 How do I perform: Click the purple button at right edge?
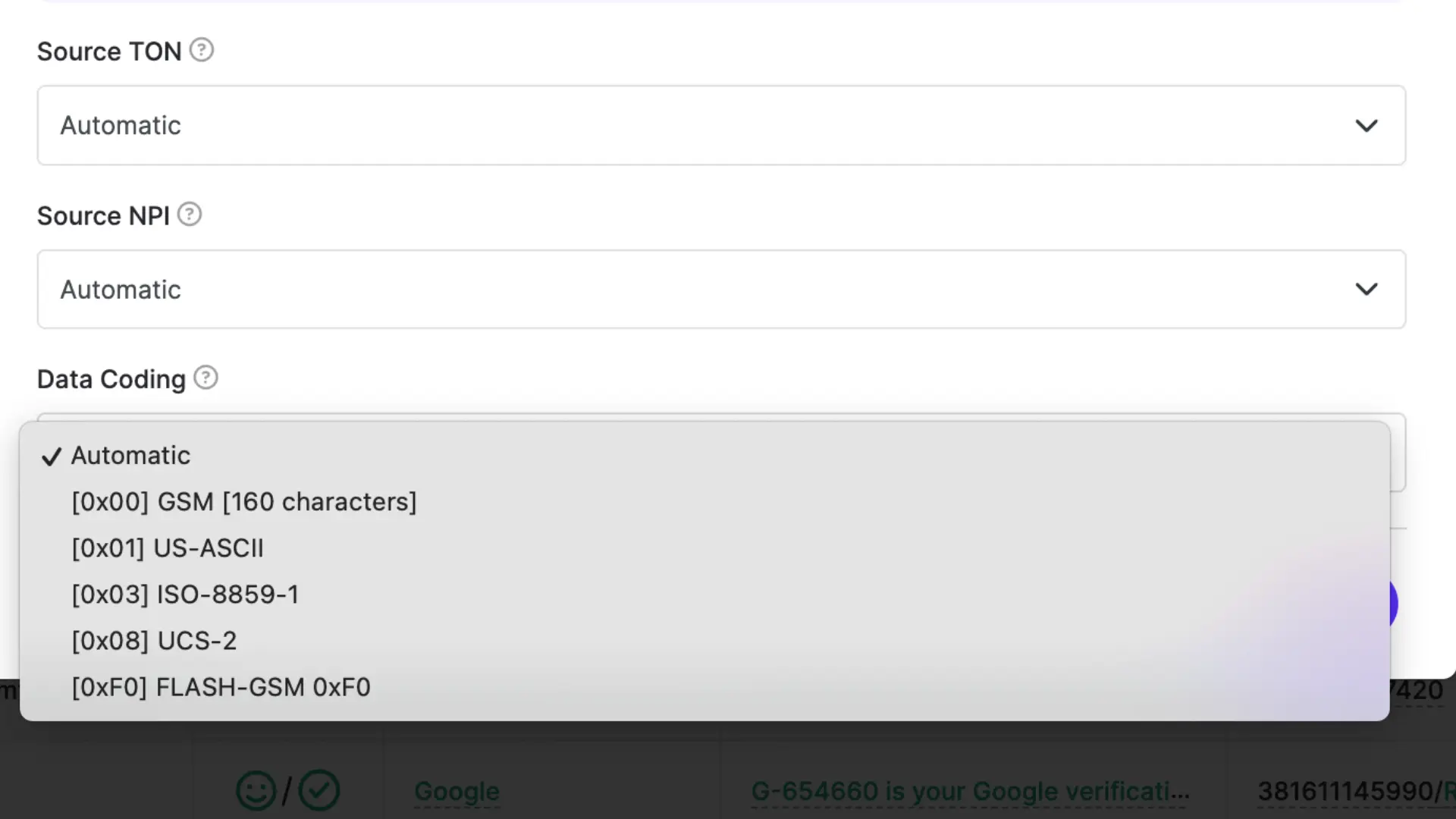pos(1394,604)
